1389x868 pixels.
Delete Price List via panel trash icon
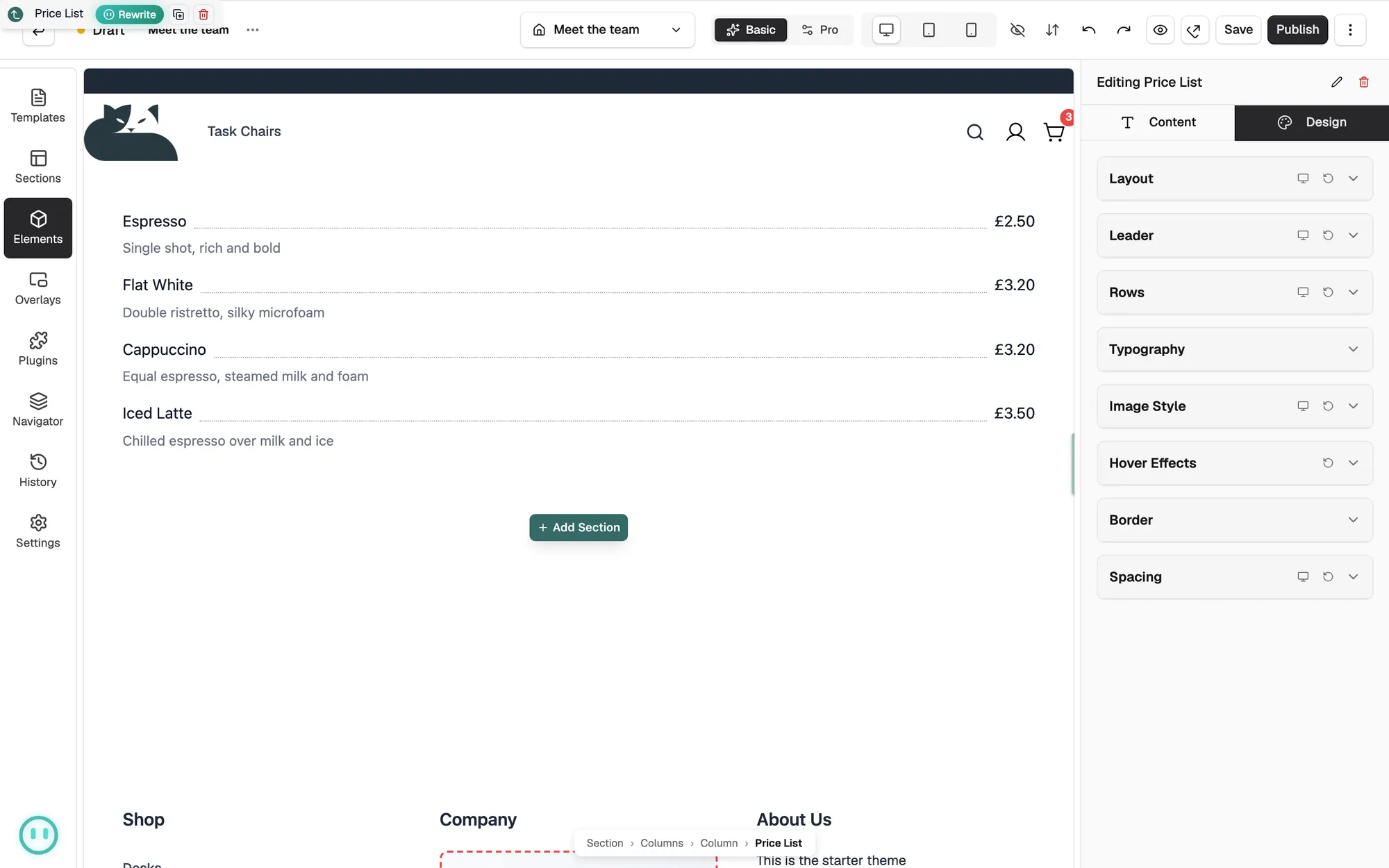point(1364,82)
